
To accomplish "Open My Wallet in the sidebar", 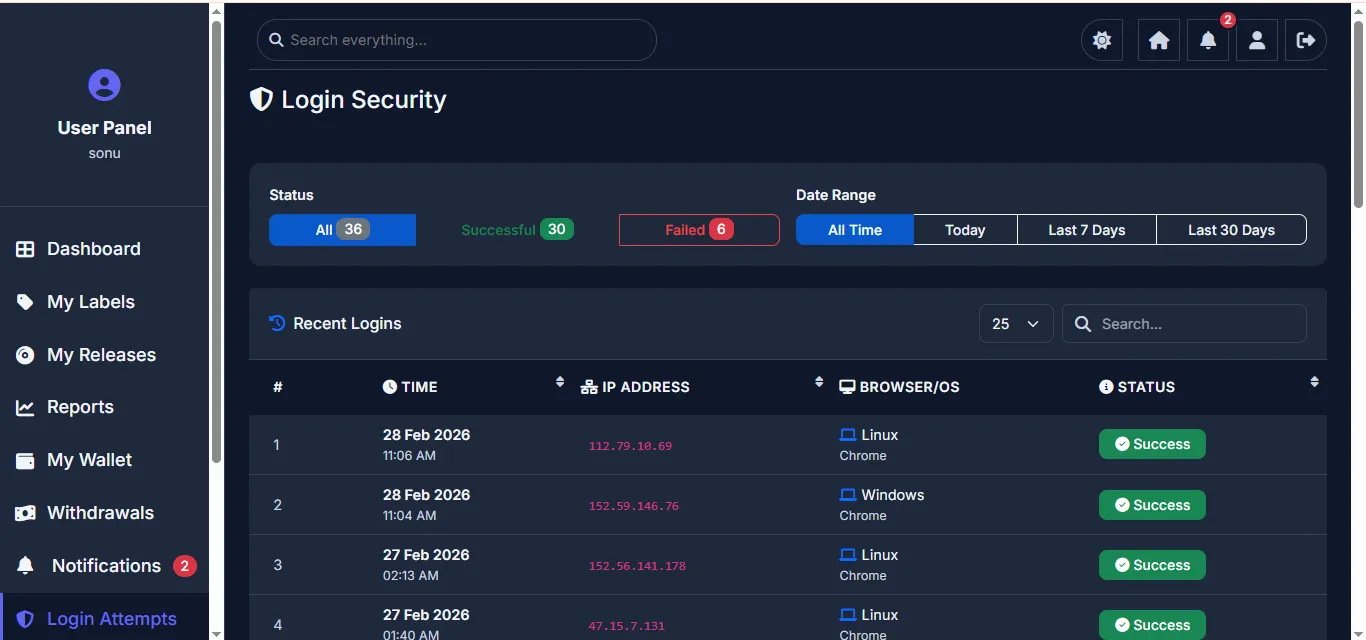I will click(104, 460).
